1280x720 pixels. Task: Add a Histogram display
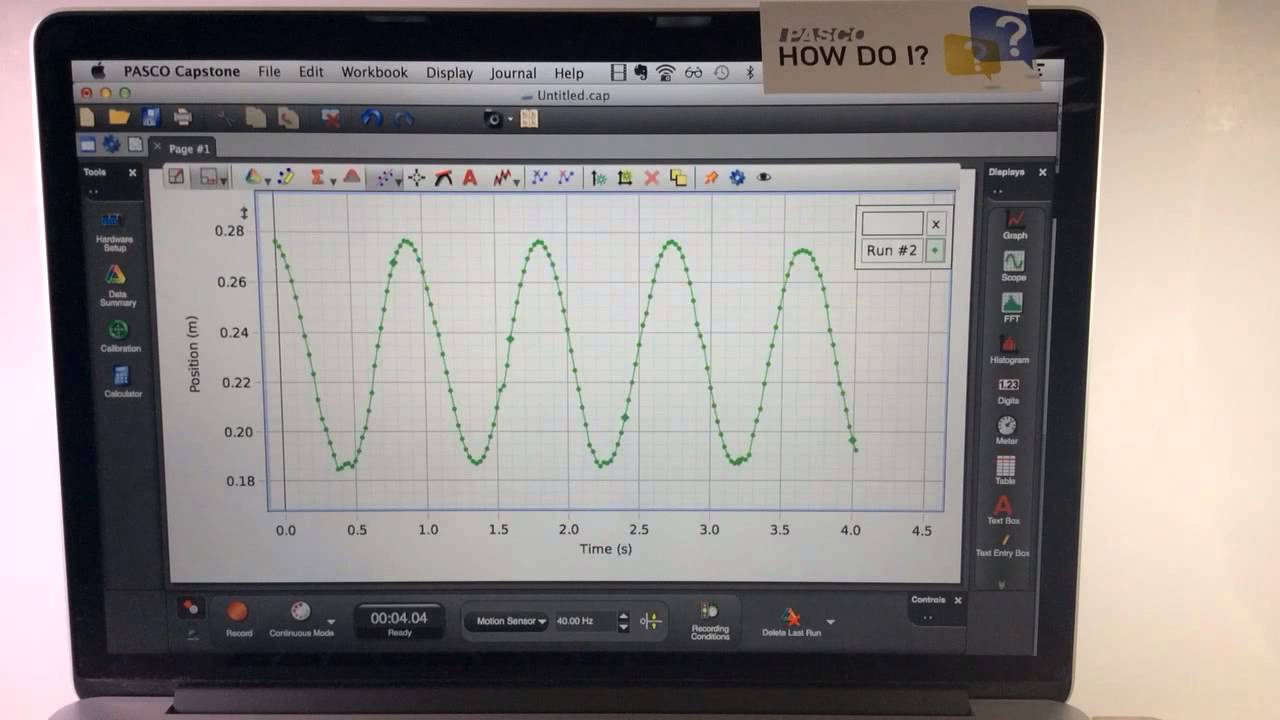1010,348
